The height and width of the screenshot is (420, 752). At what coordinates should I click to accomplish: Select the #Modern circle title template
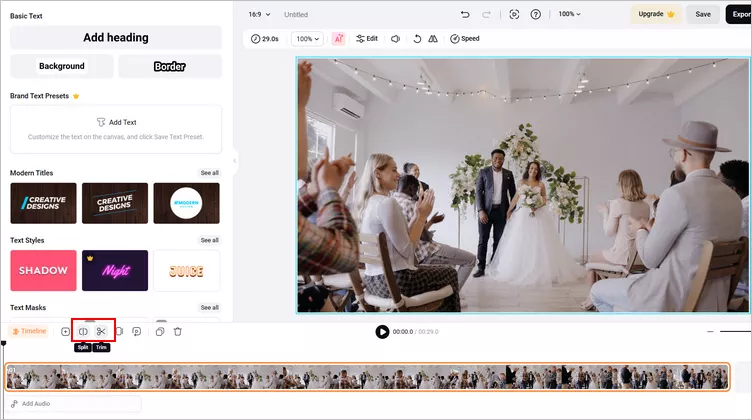click(x=187, y=203)
